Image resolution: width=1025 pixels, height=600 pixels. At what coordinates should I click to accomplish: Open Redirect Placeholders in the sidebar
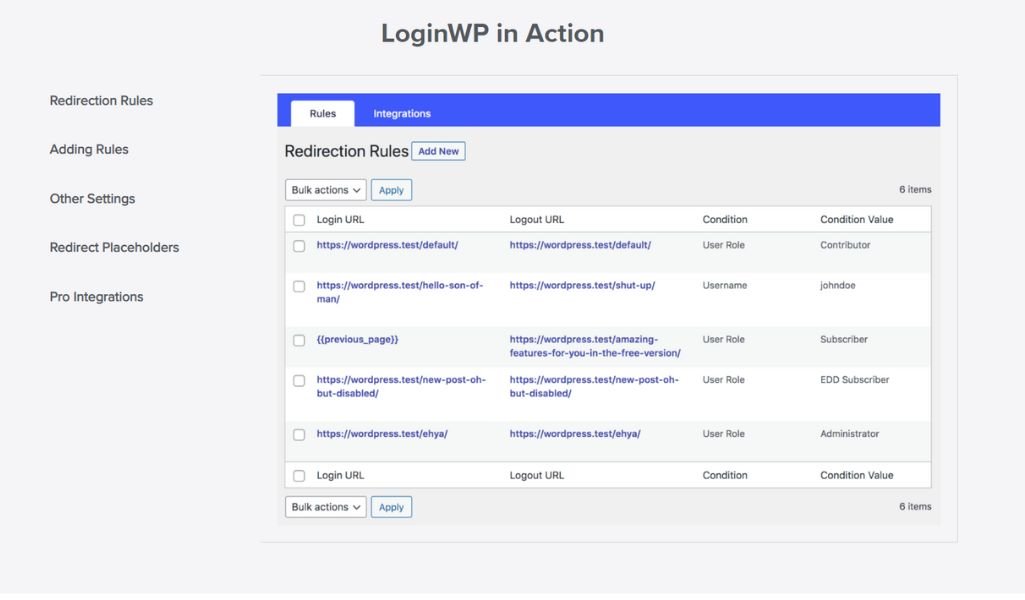[114, 248]
